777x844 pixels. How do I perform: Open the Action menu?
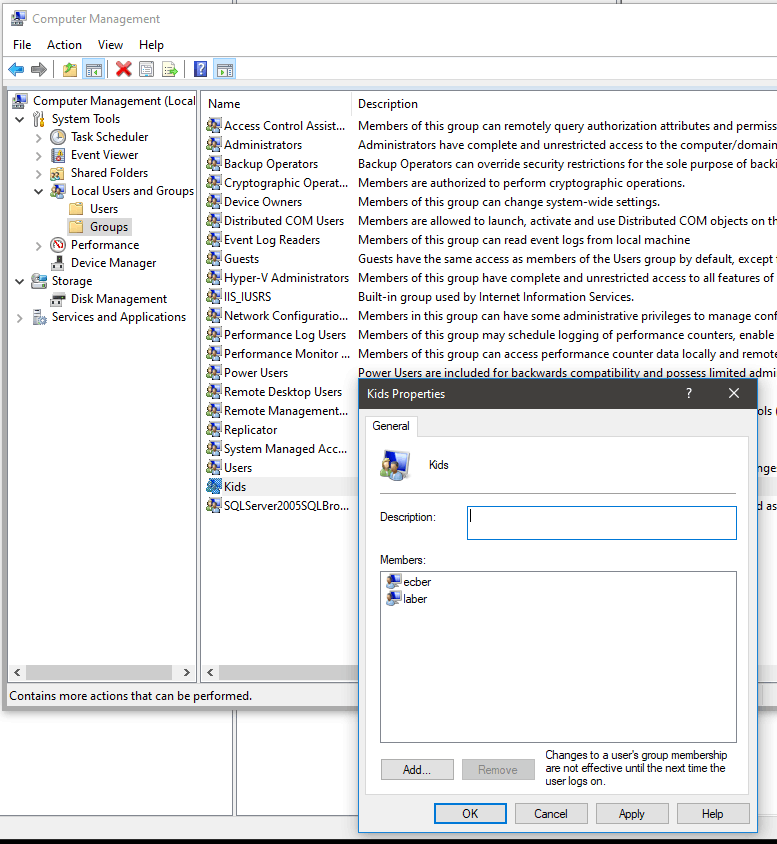(64, 45)
